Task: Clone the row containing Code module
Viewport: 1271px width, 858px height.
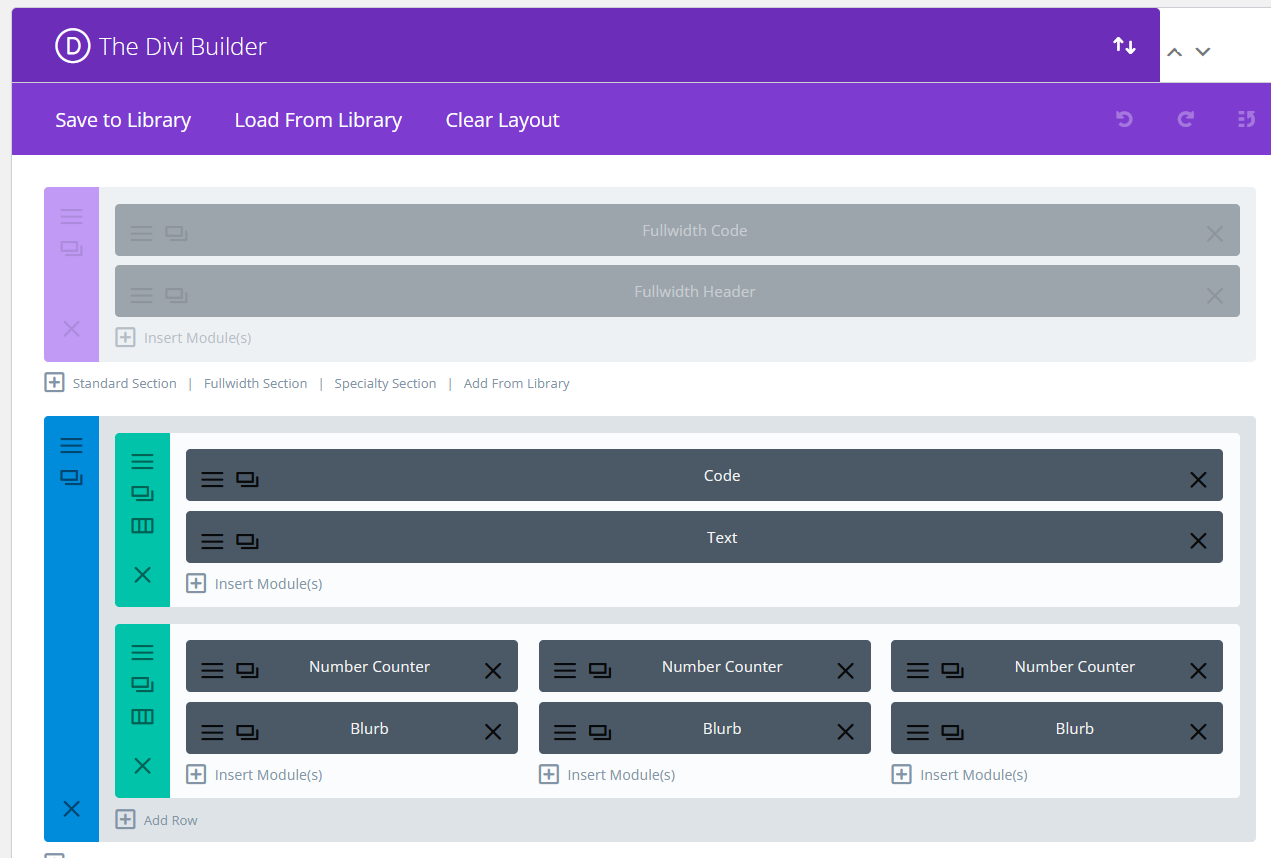Action: (142, 494)
